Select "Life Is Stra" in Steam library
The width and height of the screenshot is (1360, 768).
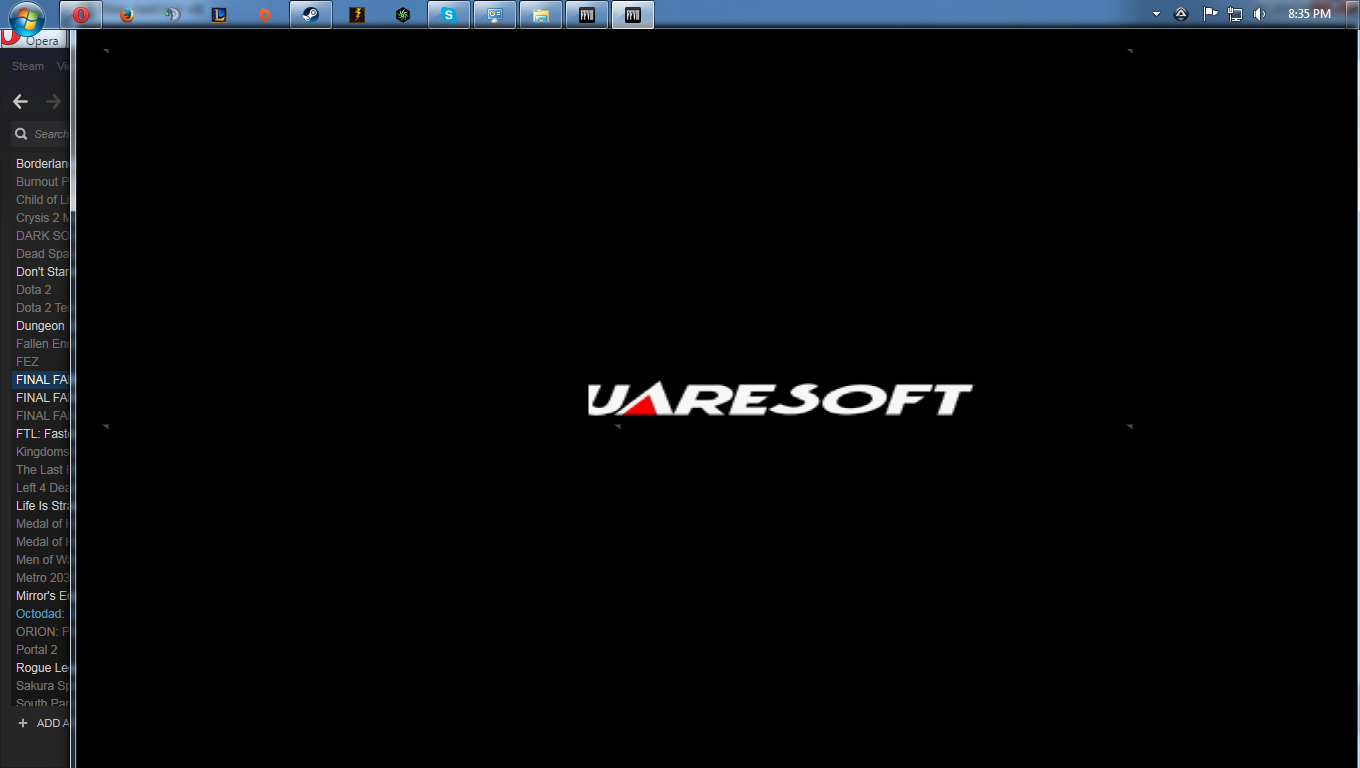pos(42,506)
